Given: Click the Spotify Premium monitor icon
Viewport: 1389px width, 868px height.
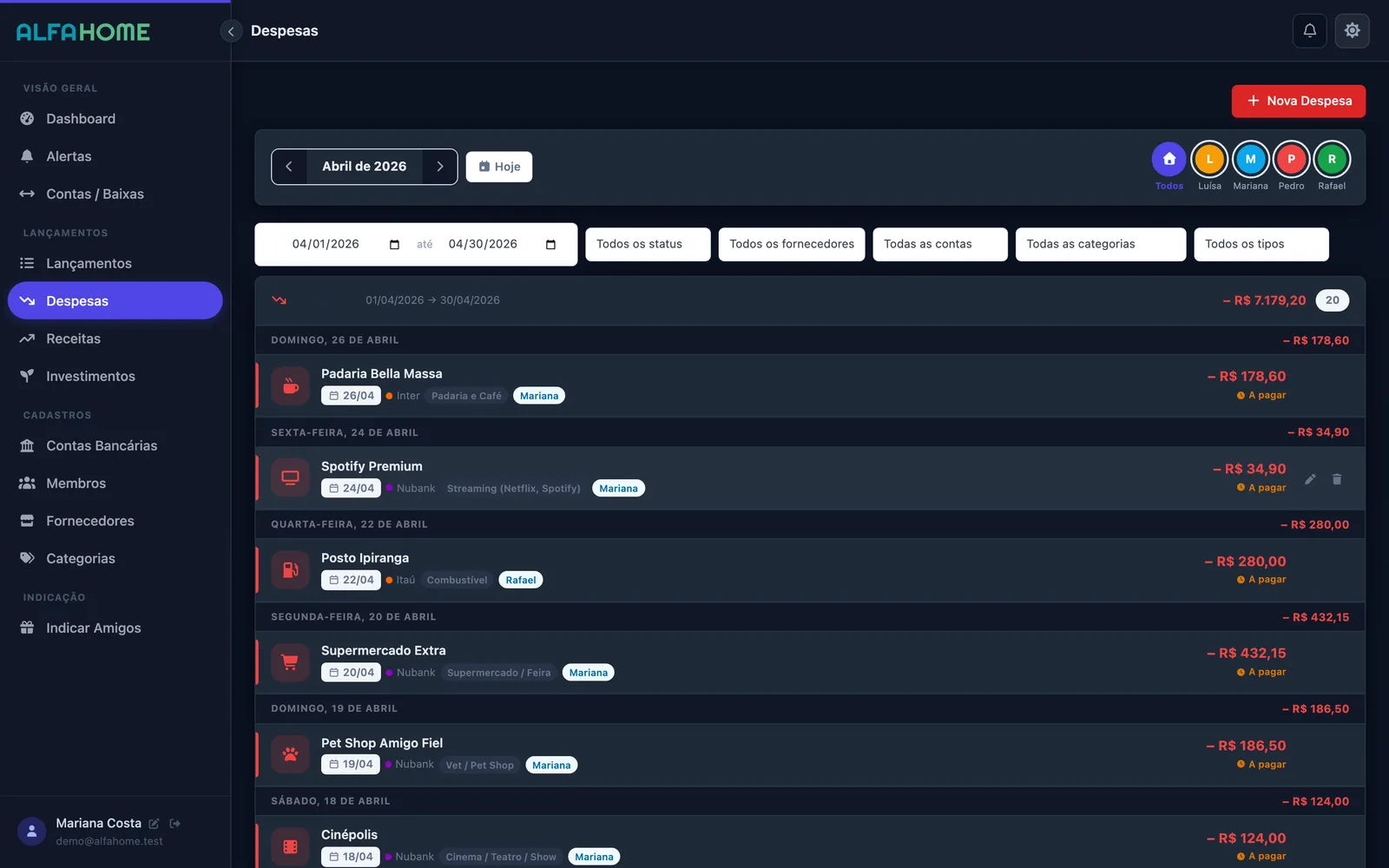Looking at the screenshot, I should click(x=290, y=478).
